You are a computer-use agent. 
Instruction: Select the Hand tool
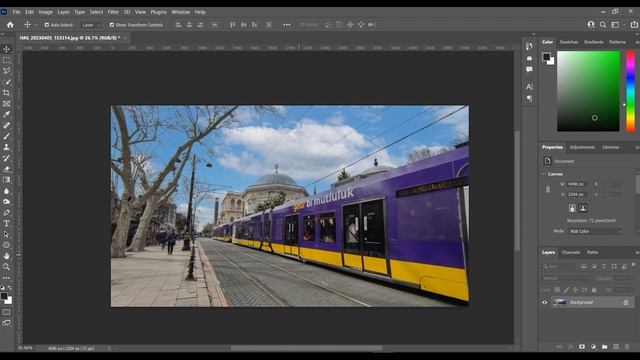click(7, 256)
